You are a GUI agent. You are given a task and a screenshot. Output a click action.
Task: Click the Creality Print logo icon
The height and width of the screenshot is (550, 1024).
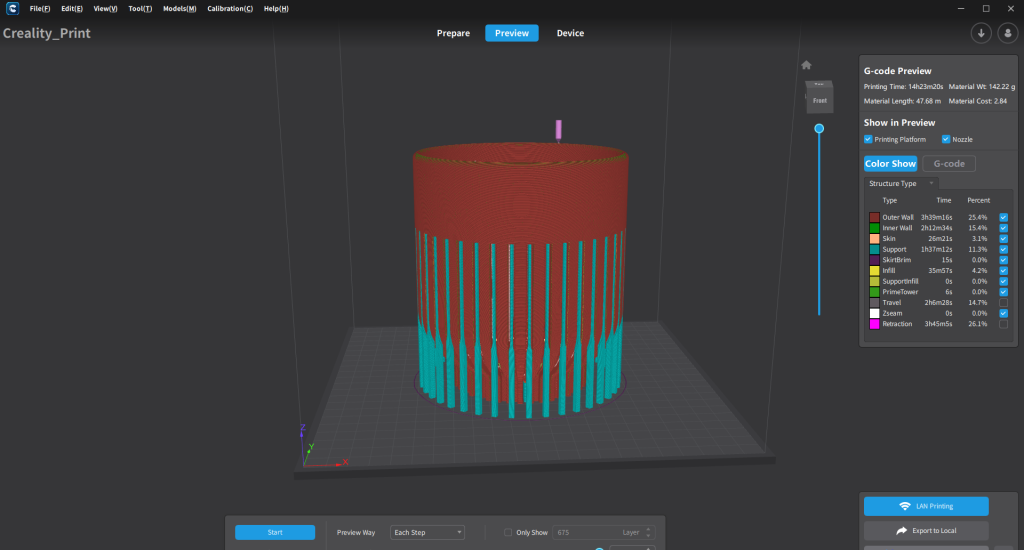click(10, 8)
